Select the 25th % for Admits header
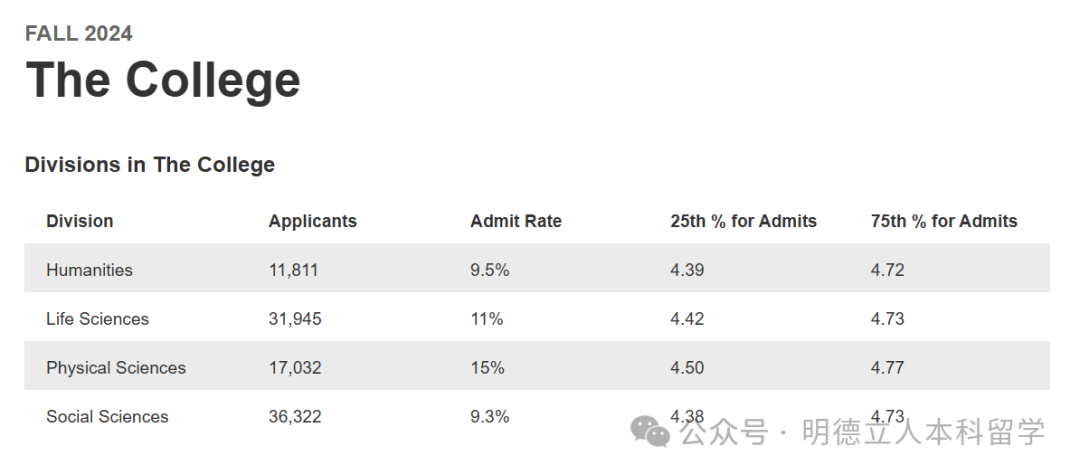 pos(743,221)
